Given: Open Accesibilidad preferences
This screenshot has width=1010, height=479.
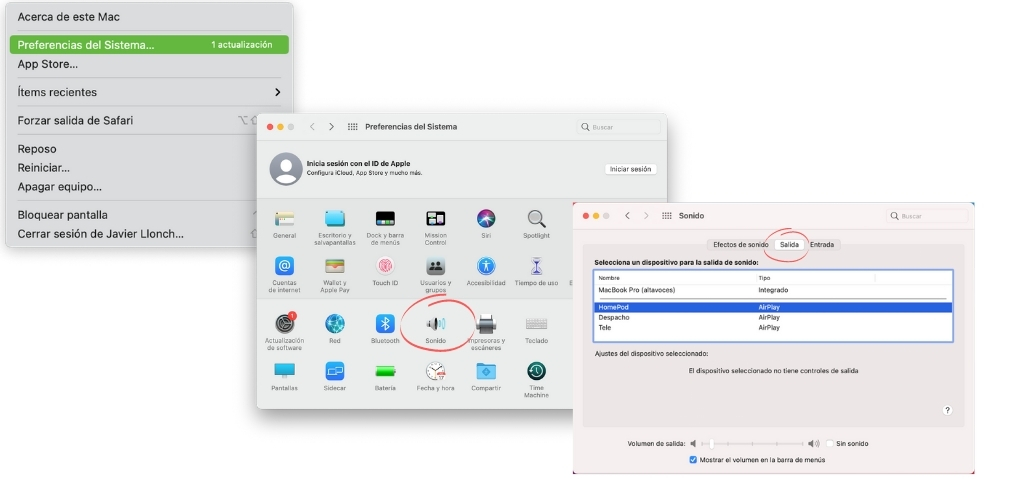Looking at the screenshot, I should coord(486,267).
